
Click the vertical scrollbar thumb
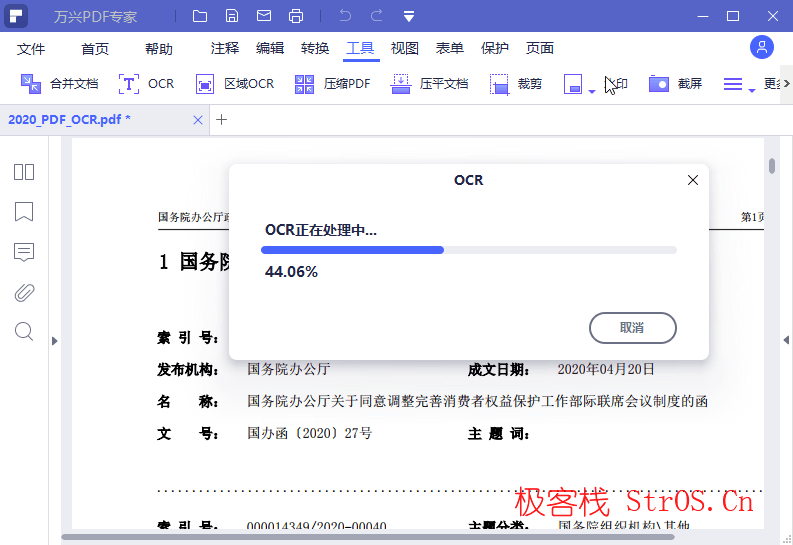coord(772,166)
